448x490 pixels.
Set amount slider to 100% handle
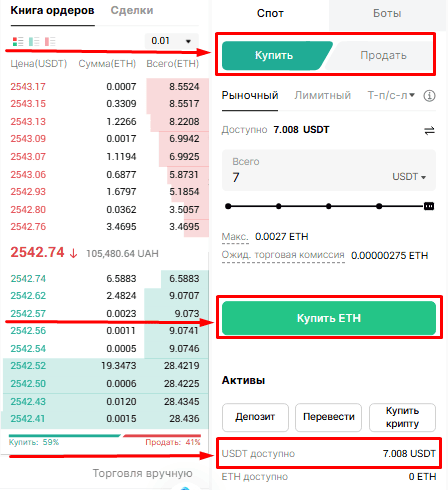(x=429, y=206)
